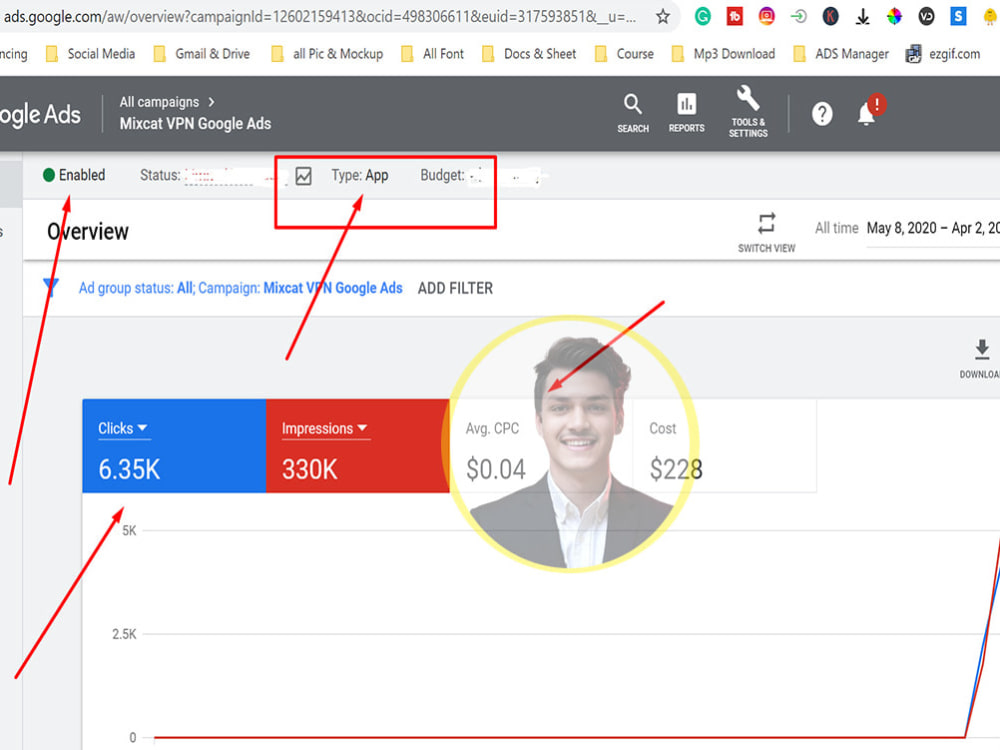1000x750 pixels.
Task: Open the Grammarly extension icon
Action: click(x=703, y=17)
